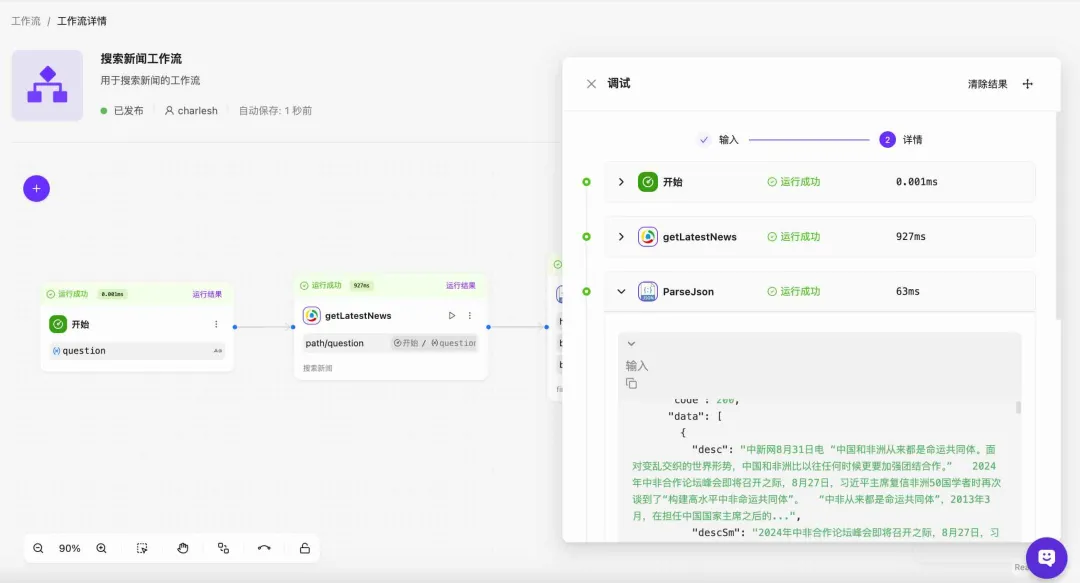
Task: Click the 工作流 breadcrumb link
Action: [x=25, y=21]
